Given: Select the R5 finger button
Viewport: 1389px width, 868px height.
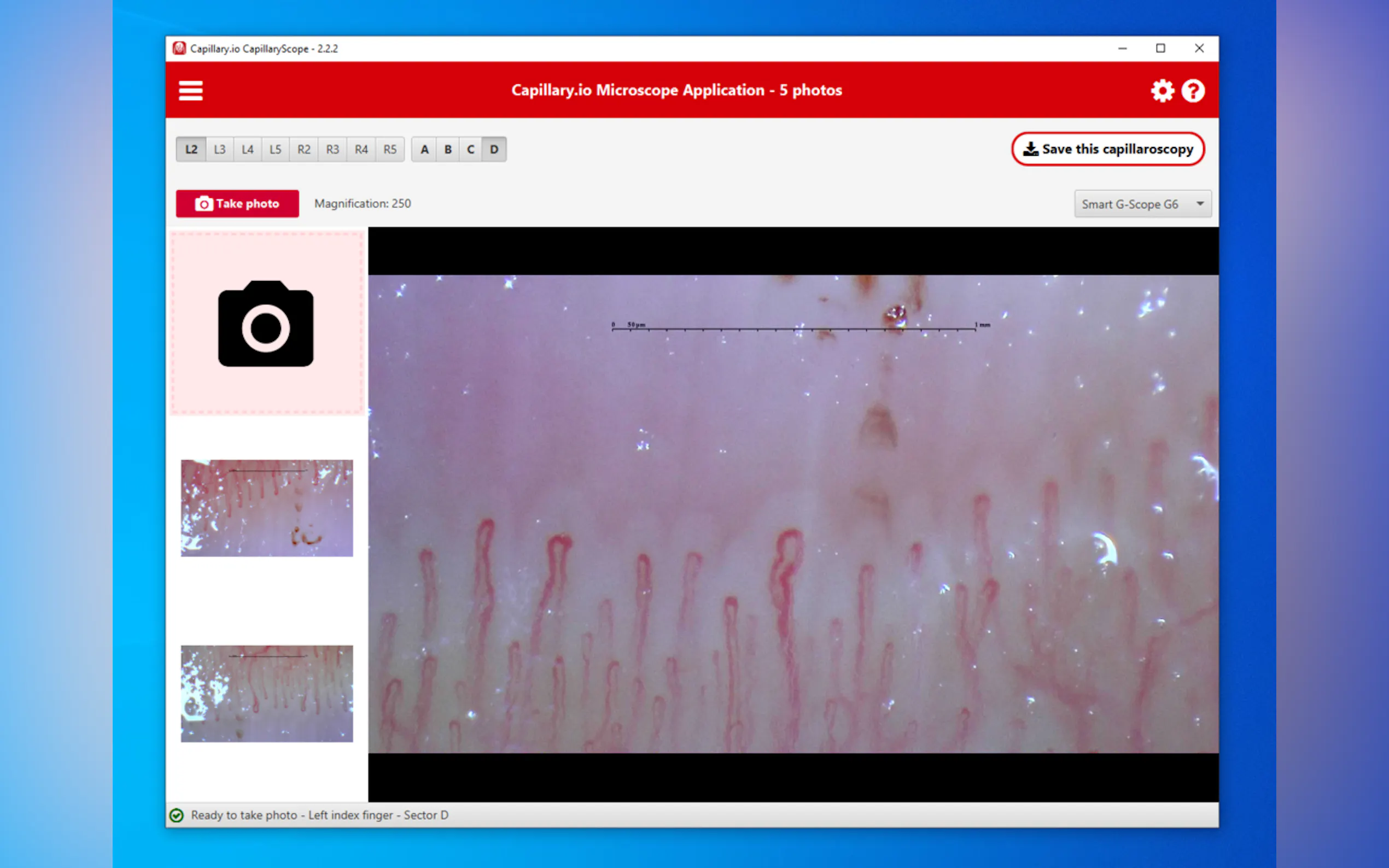Looking at the screenshot, I should (x=390, y=149).
